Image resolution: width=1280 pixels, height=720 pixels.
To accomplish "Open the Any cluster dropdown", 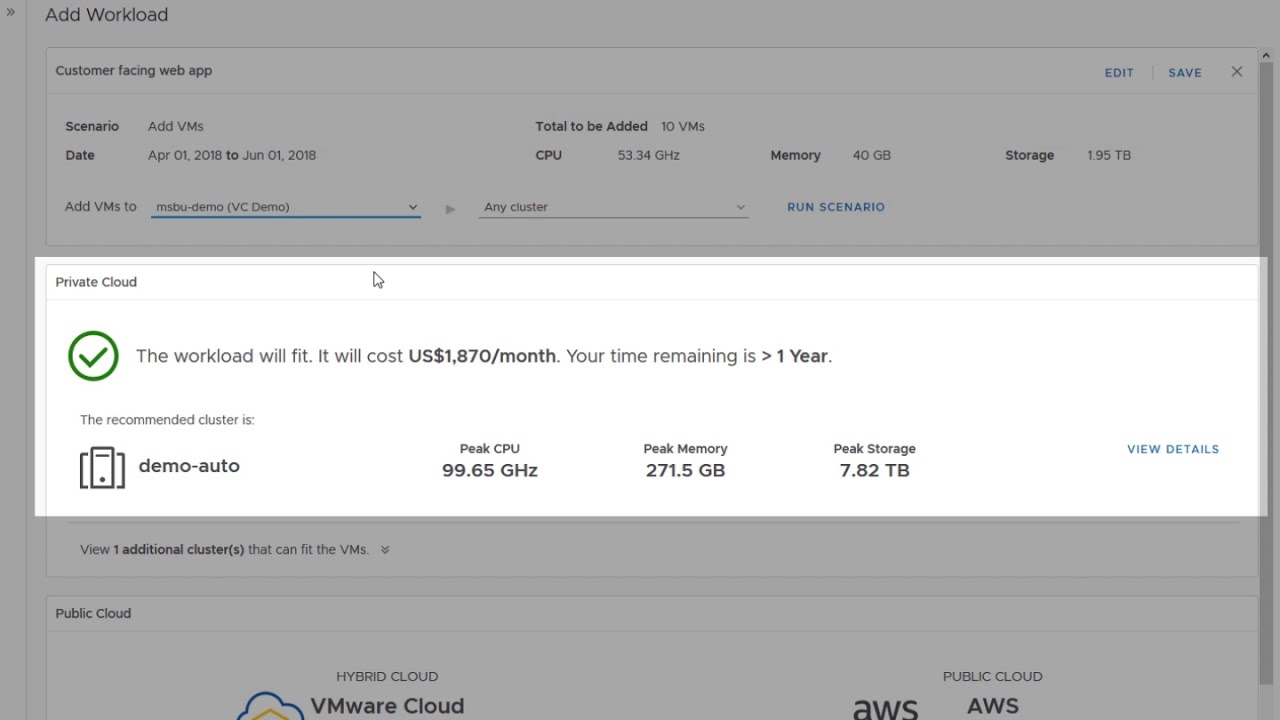I will pyautogui.click(x=613, y=207).
